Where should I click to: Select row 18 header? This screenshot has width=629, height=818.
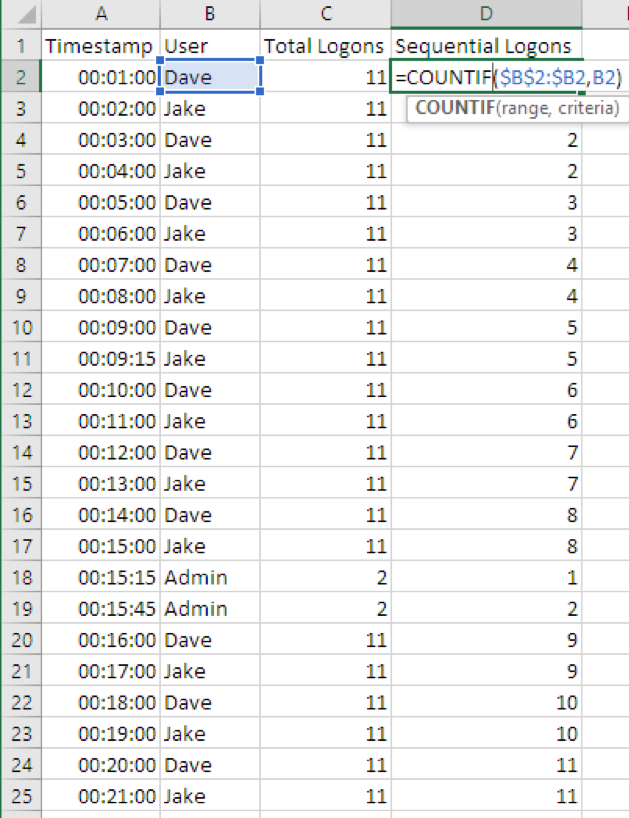tap(21, 577)
